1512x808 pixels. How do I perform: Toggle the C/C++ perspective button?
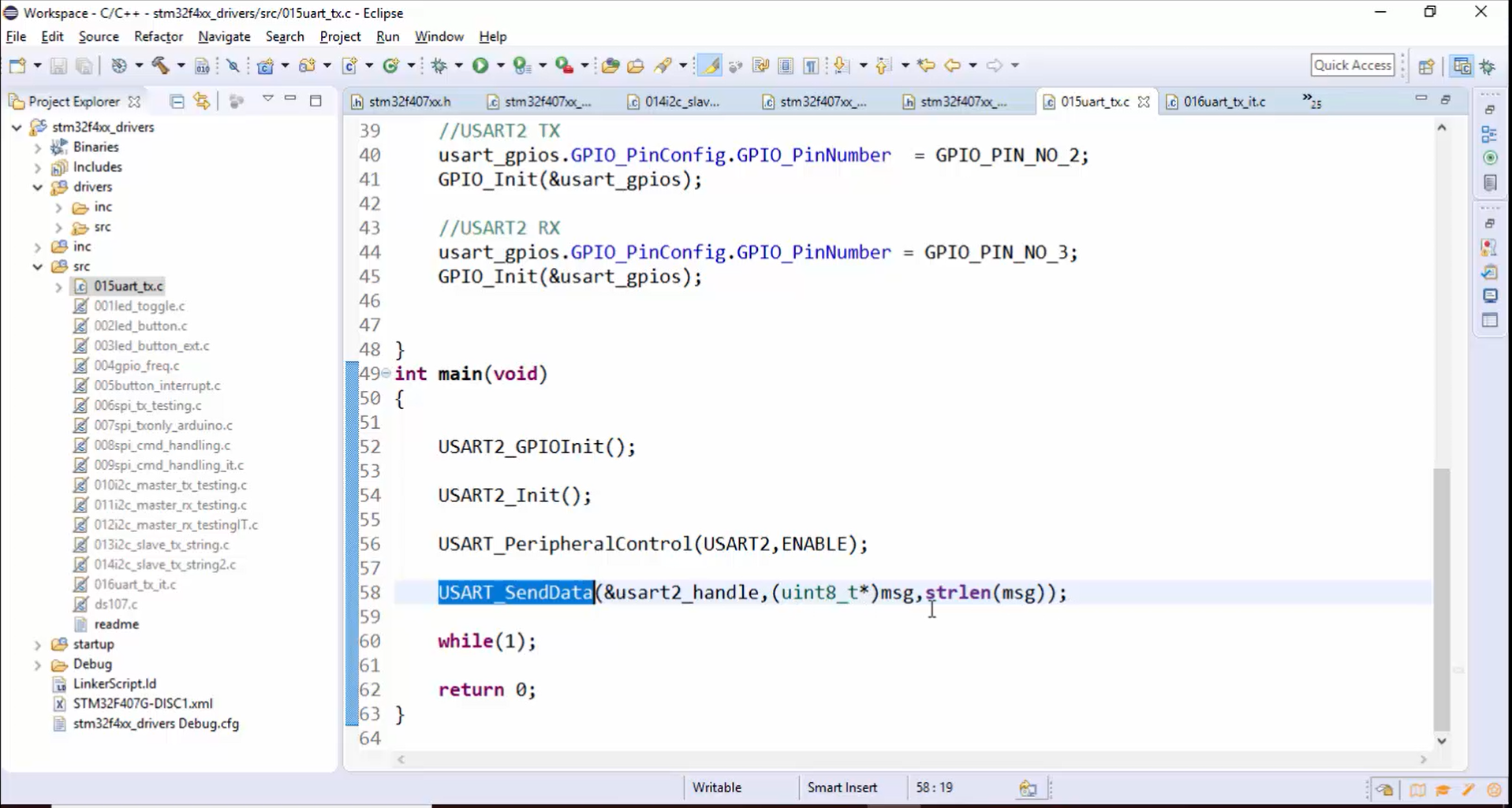(x=1462, y=66)
